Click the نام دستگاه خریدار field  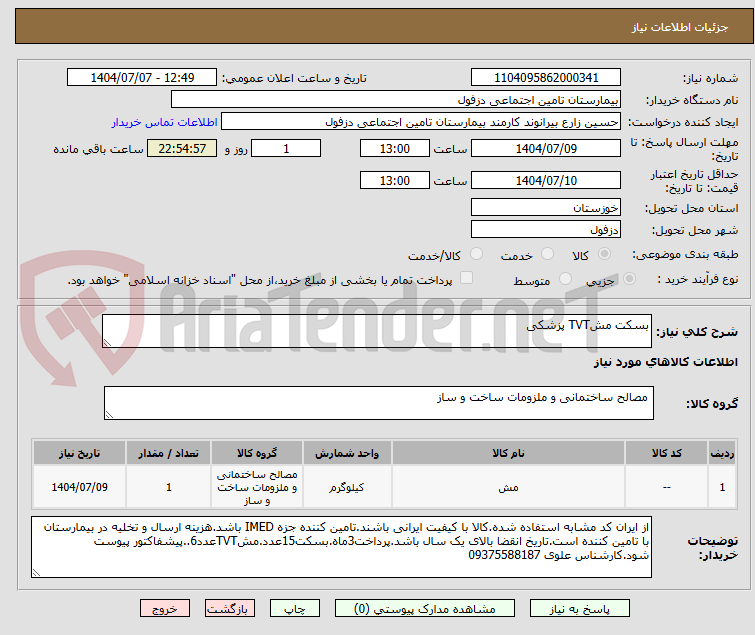pyautogui.click(x=396, y=100)
